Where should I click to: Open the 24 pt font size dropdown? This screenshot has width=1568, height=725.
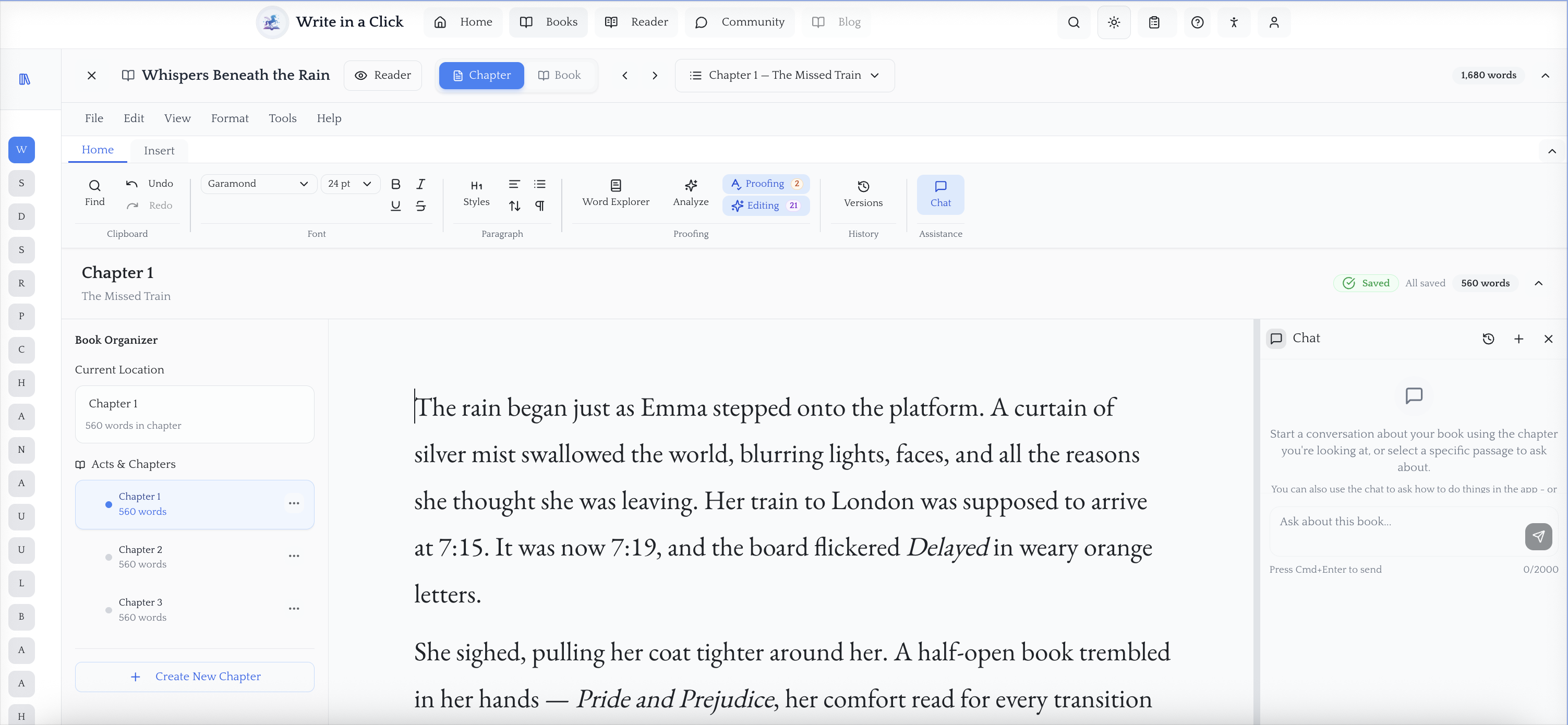click(350, 183)
